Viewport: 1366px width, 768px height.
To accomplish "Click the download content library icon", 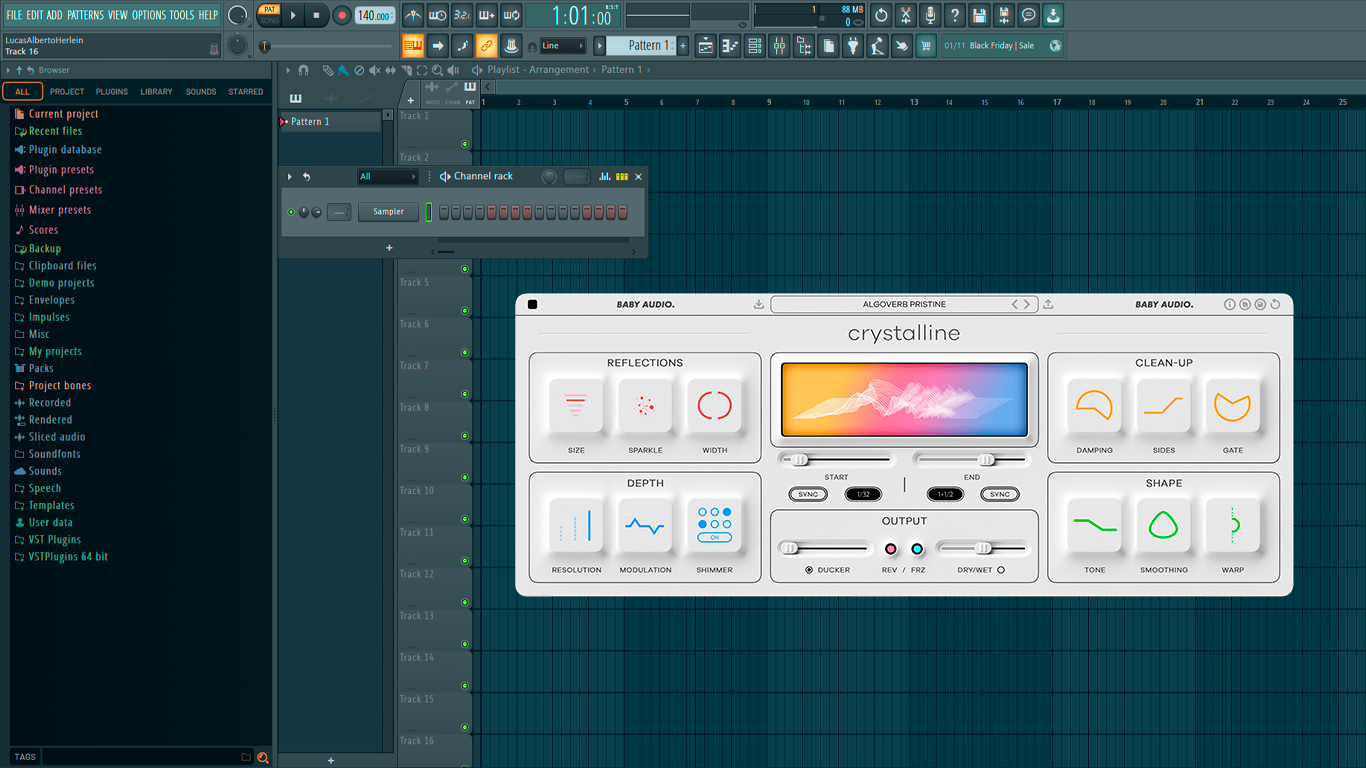I will [1053, 15].
